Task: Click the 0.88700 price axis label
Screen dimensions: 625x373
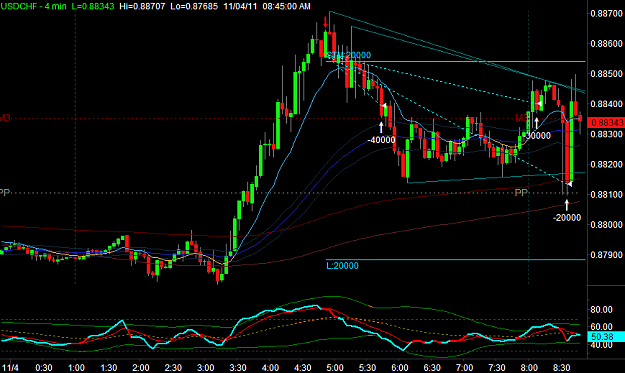Action: pyautogui.click(x=606, y=14)
